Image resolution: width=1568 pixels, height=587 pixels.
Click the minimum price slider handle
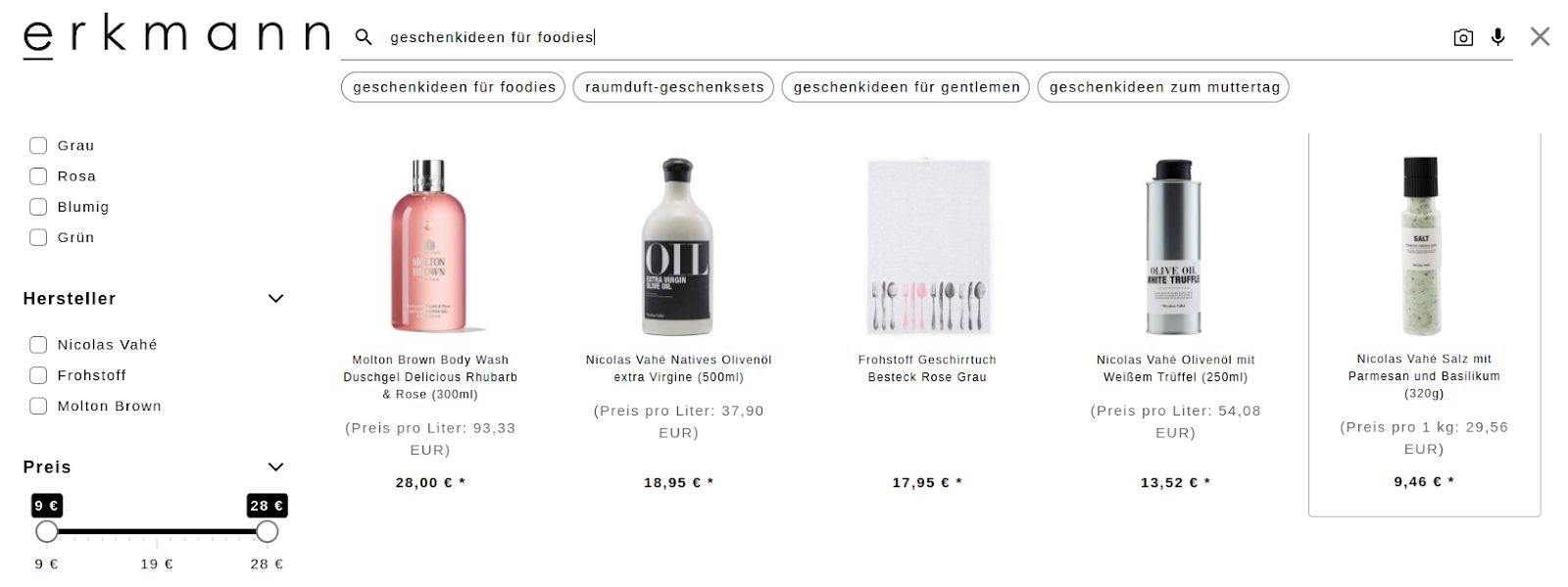coord(46,532)
